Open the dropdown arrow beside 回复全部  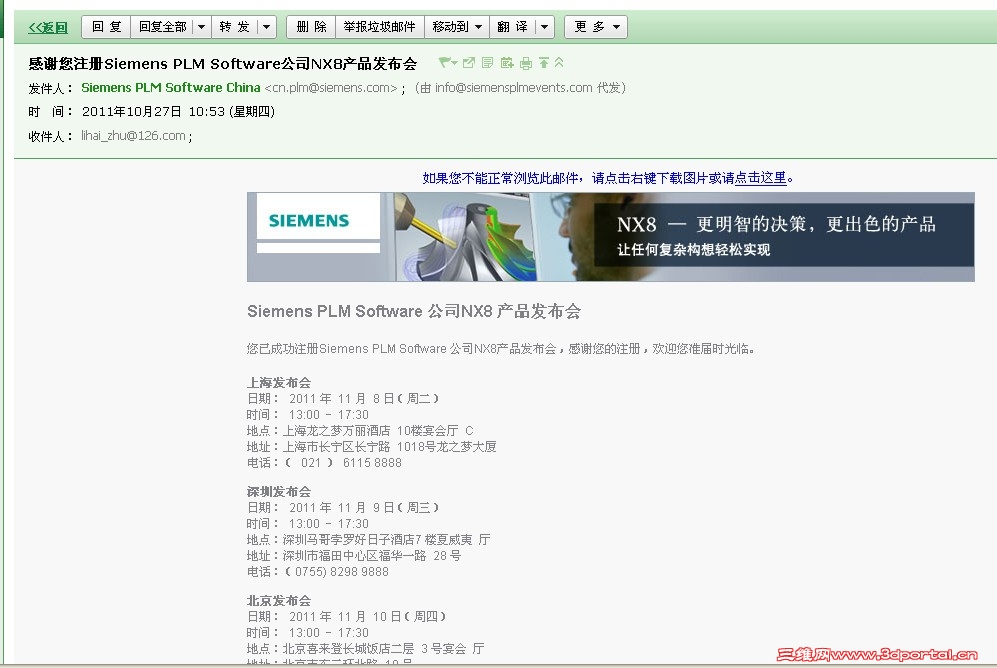pyautogui.click(x=202, y=27)
